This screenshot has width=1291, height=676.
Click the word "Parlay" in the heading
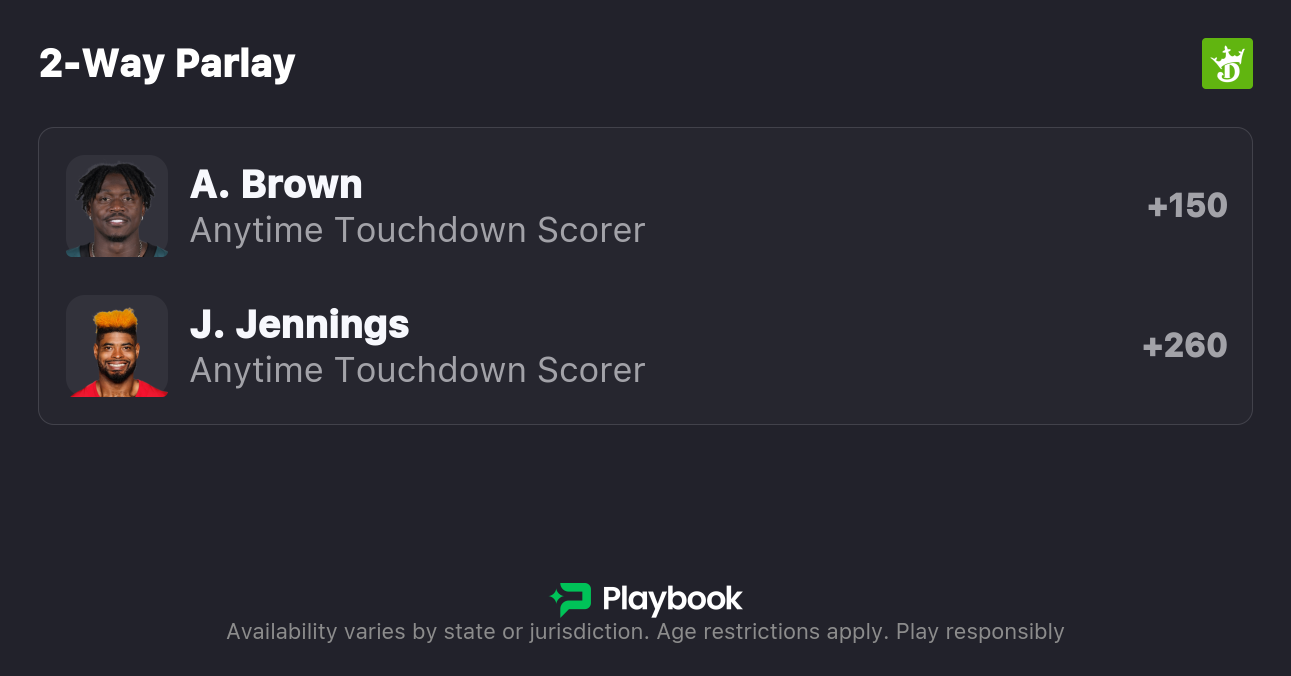[235, 64]
